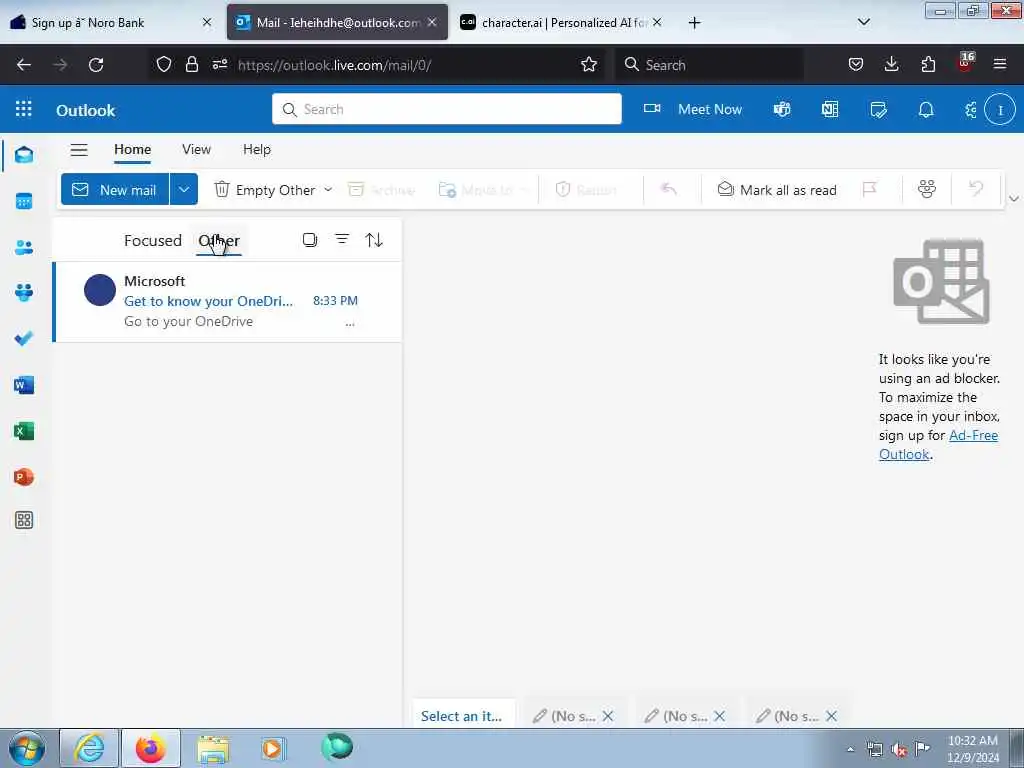Open the sort order arrows

click(374, 240)
